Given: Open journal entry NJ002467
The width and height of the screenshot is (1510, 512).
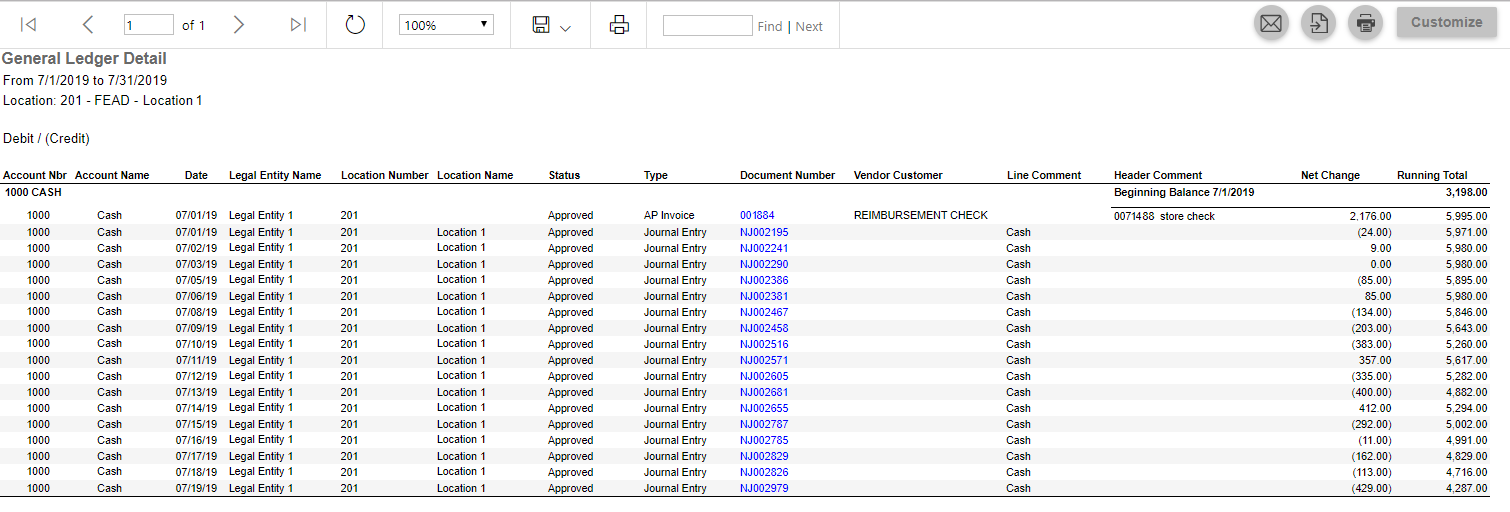Looking at the screenshot, I should [x=764, y=312].
